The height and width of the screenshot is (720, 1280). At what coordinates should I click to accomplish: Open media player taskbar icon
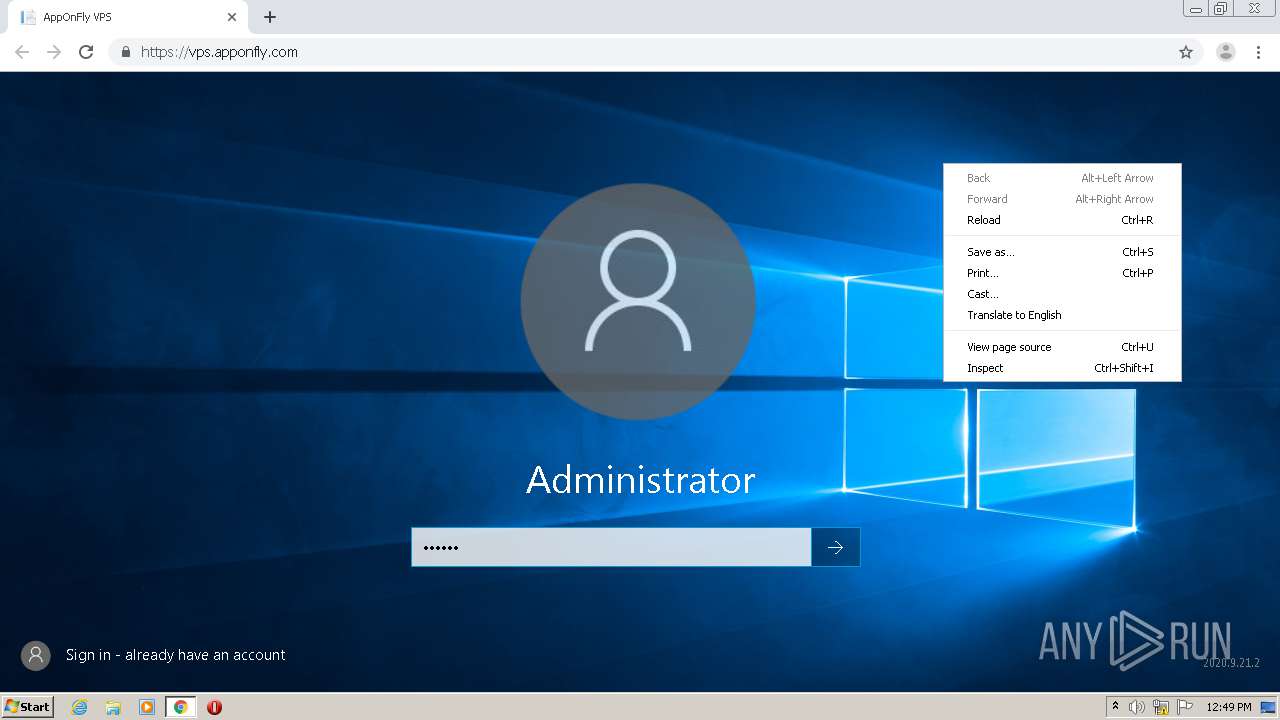click(x=147, y=707)
